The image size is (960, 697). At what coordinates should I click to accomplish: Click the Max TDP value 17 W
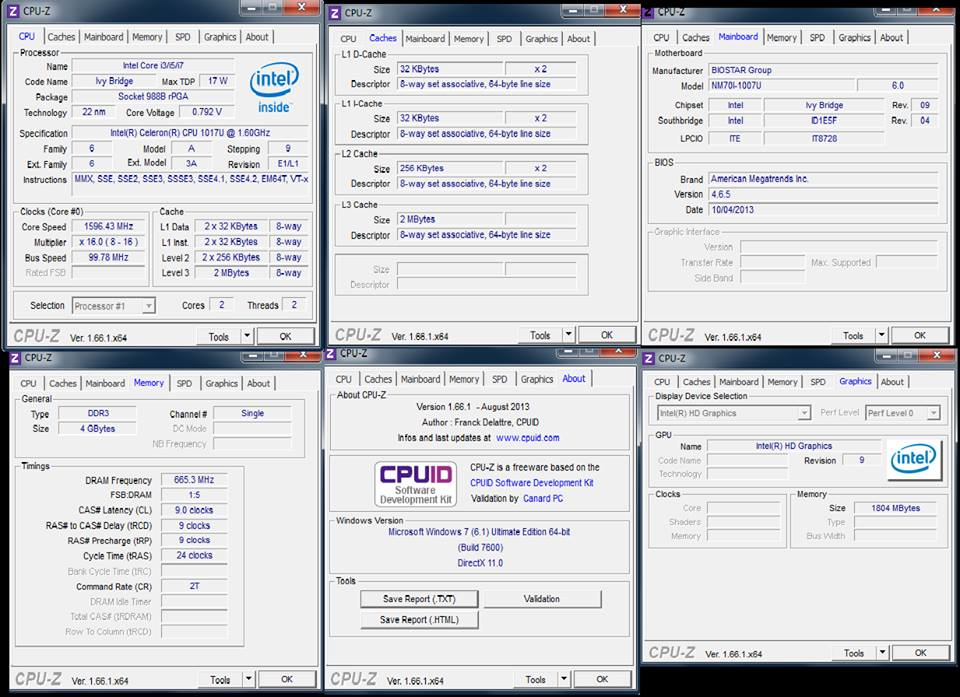[x=217, y=81]
